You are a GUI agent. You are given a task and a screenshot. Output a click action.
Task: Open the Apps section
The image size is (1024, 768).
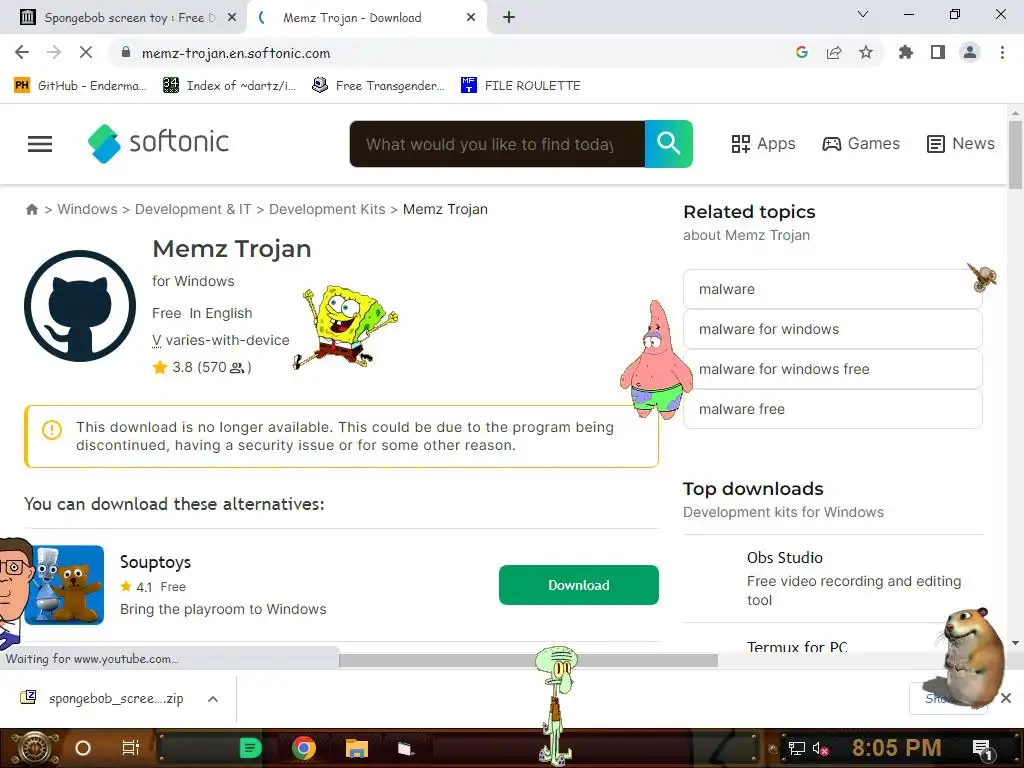(x=763, y=144)
